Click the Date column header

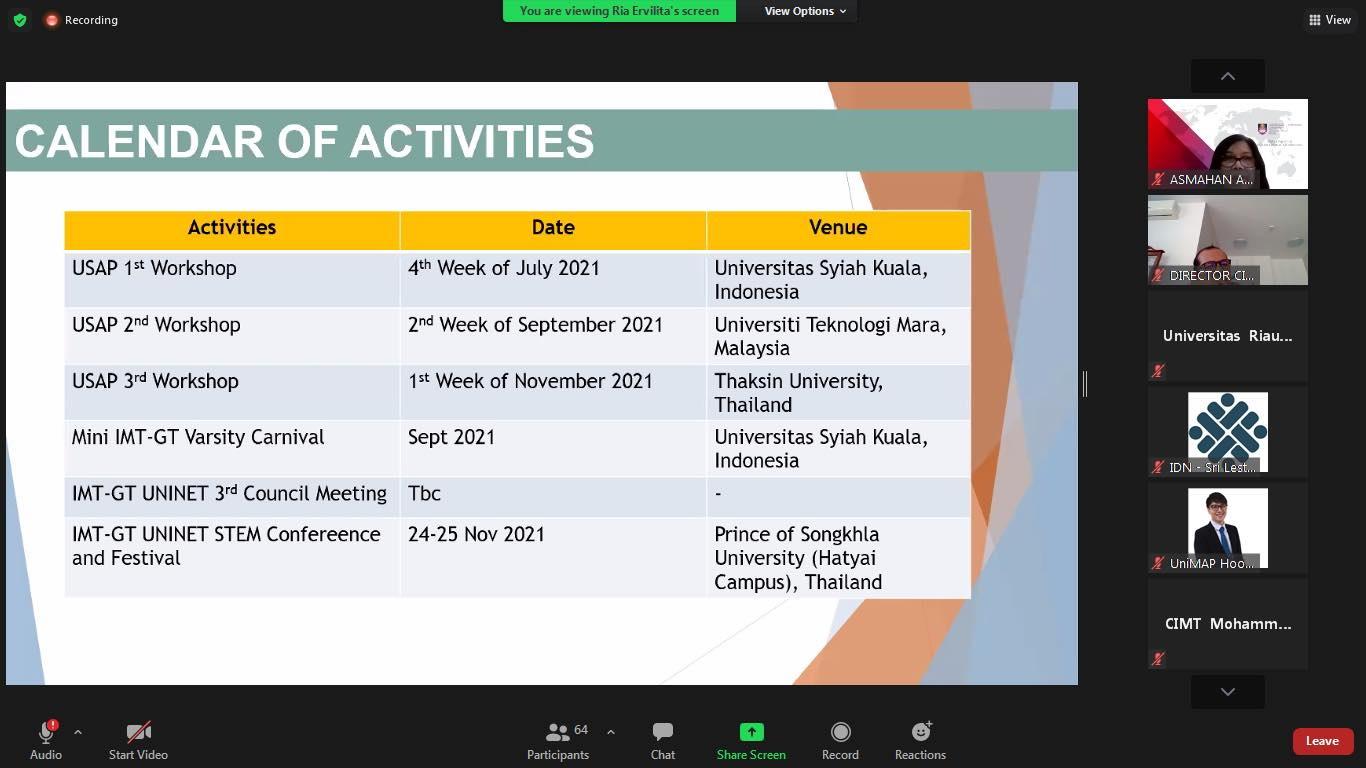[553, 228]
